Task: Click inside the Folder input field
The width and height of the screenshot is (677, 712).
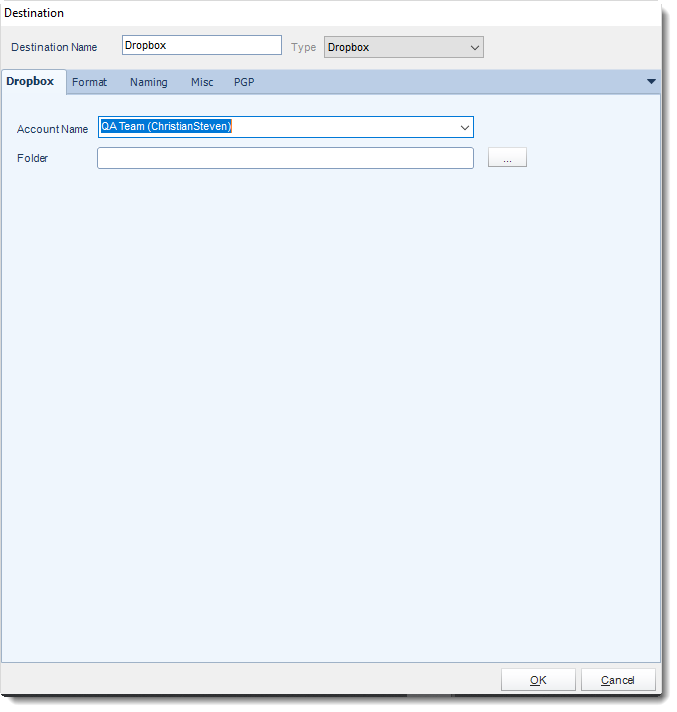Action: tap(285, 158)
